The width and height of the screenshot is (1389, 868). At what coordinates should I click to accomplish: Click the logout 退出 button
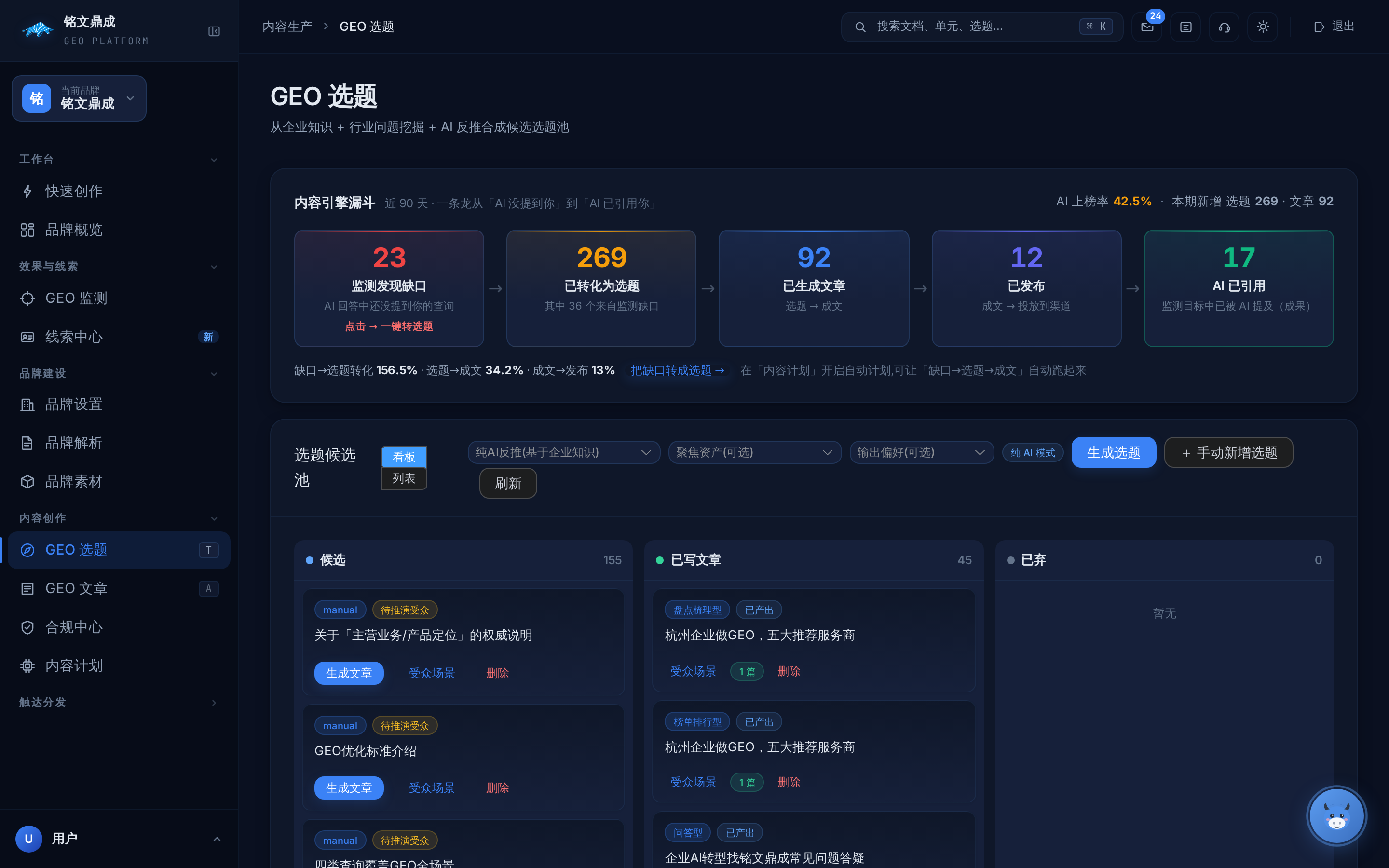point(1334,27)
